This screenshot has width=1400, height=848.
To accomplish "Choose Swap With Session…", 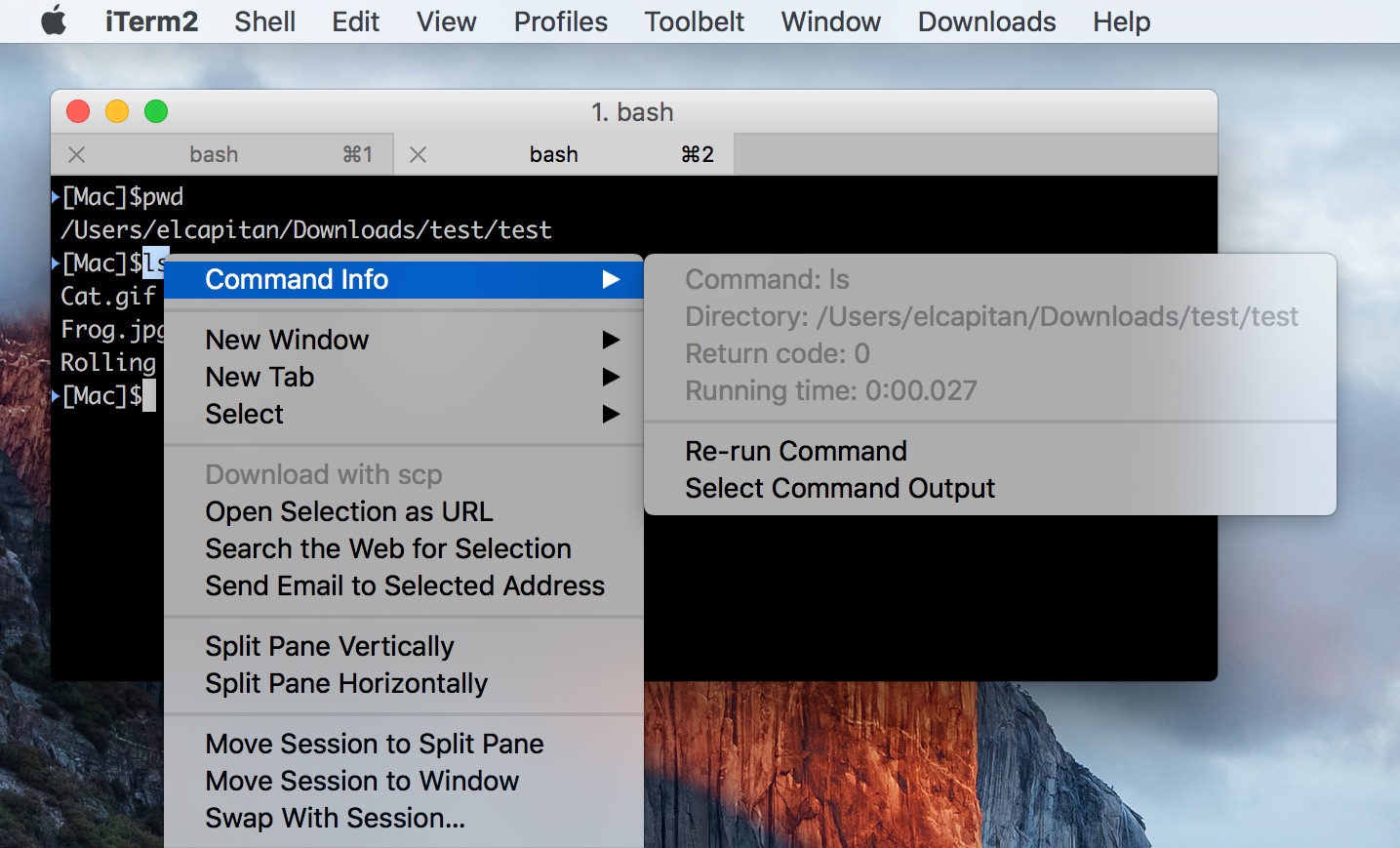I will click(404, 818).
